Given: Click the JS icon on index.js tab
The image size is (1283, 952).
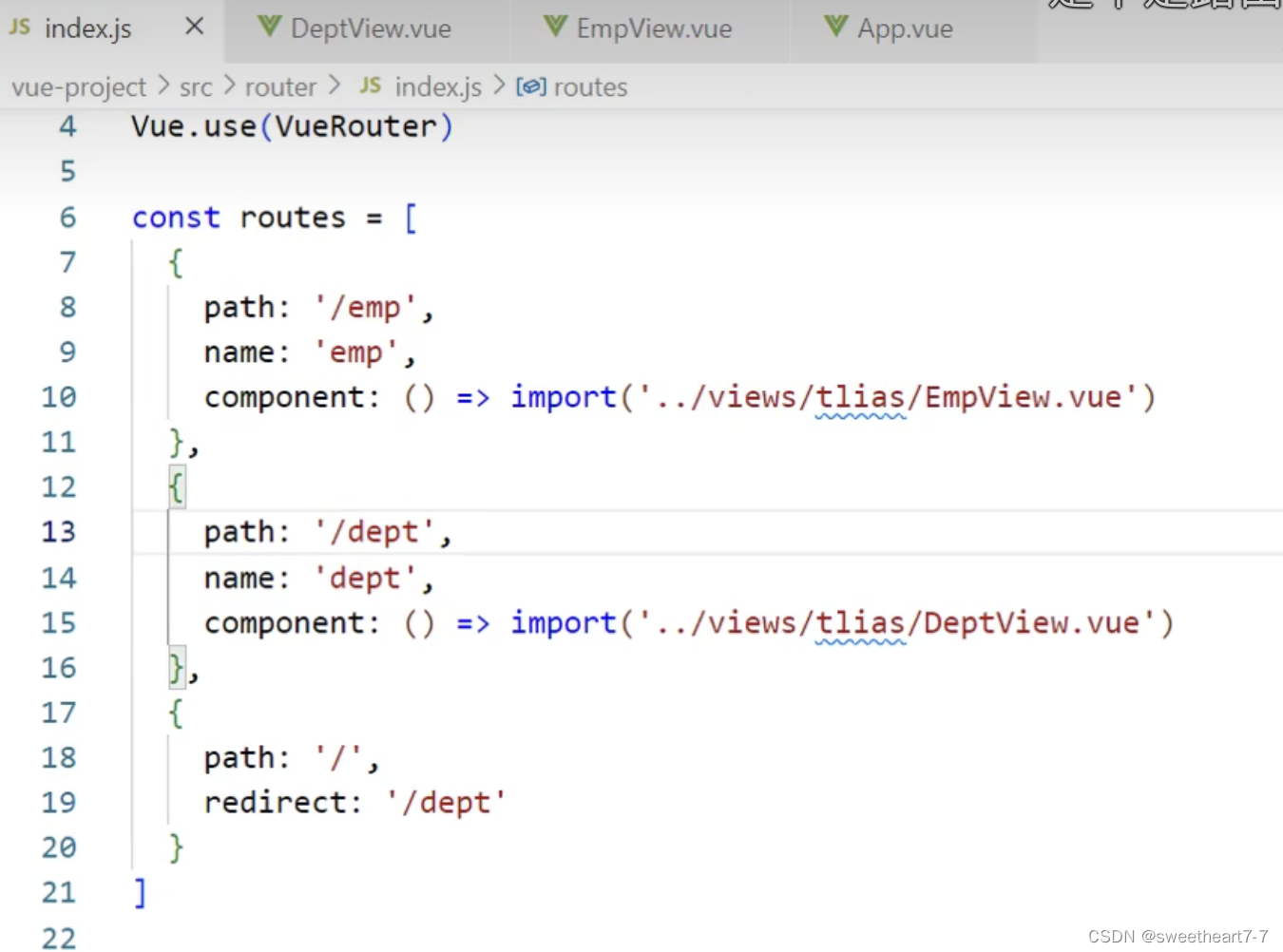Looking at the screenshot, I should click(20, 27).
